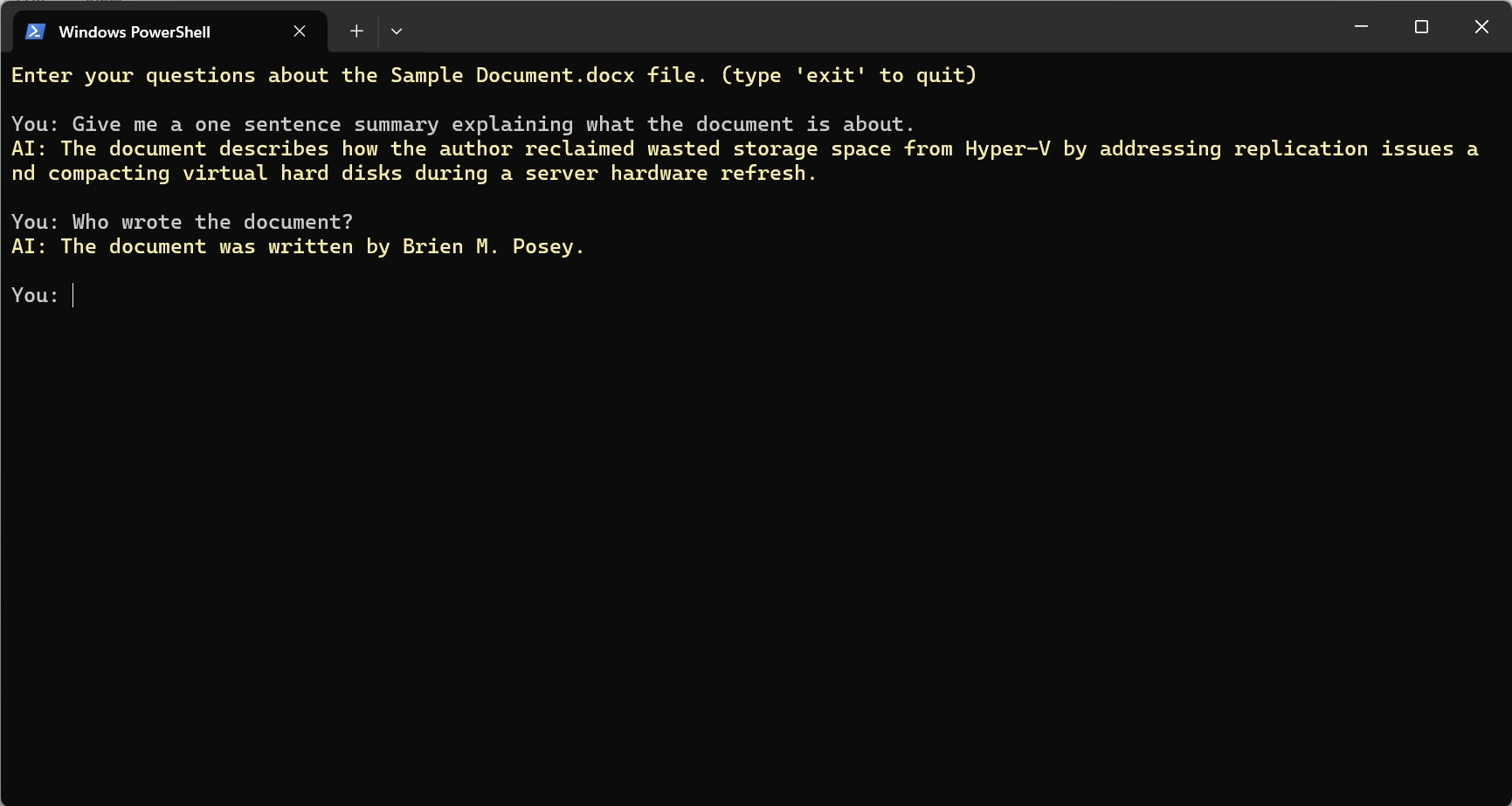
Task: Click the word 'Enter' starting the instructions
Action: 42,76
